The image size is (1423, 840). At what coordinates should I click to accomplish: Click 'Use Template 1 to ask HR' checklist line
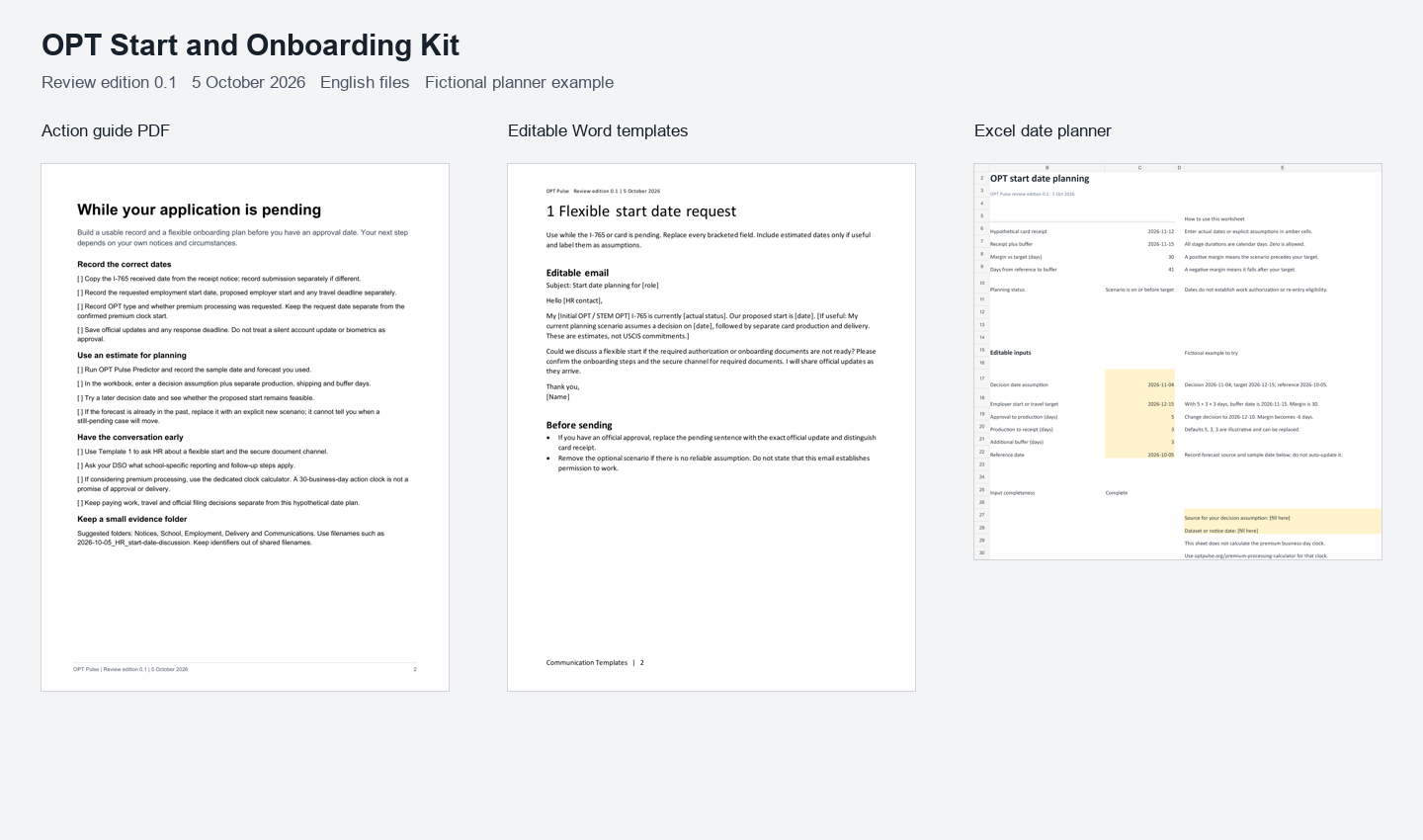point(203,452)
